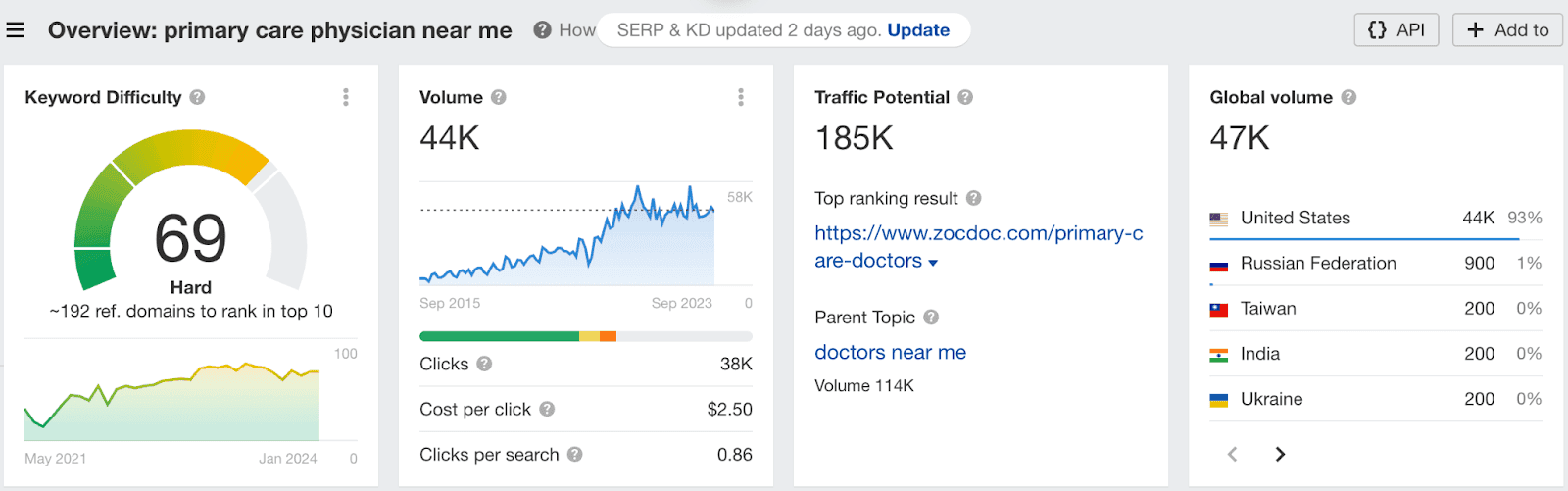Click Clicks per search help icon

[575, 454]
